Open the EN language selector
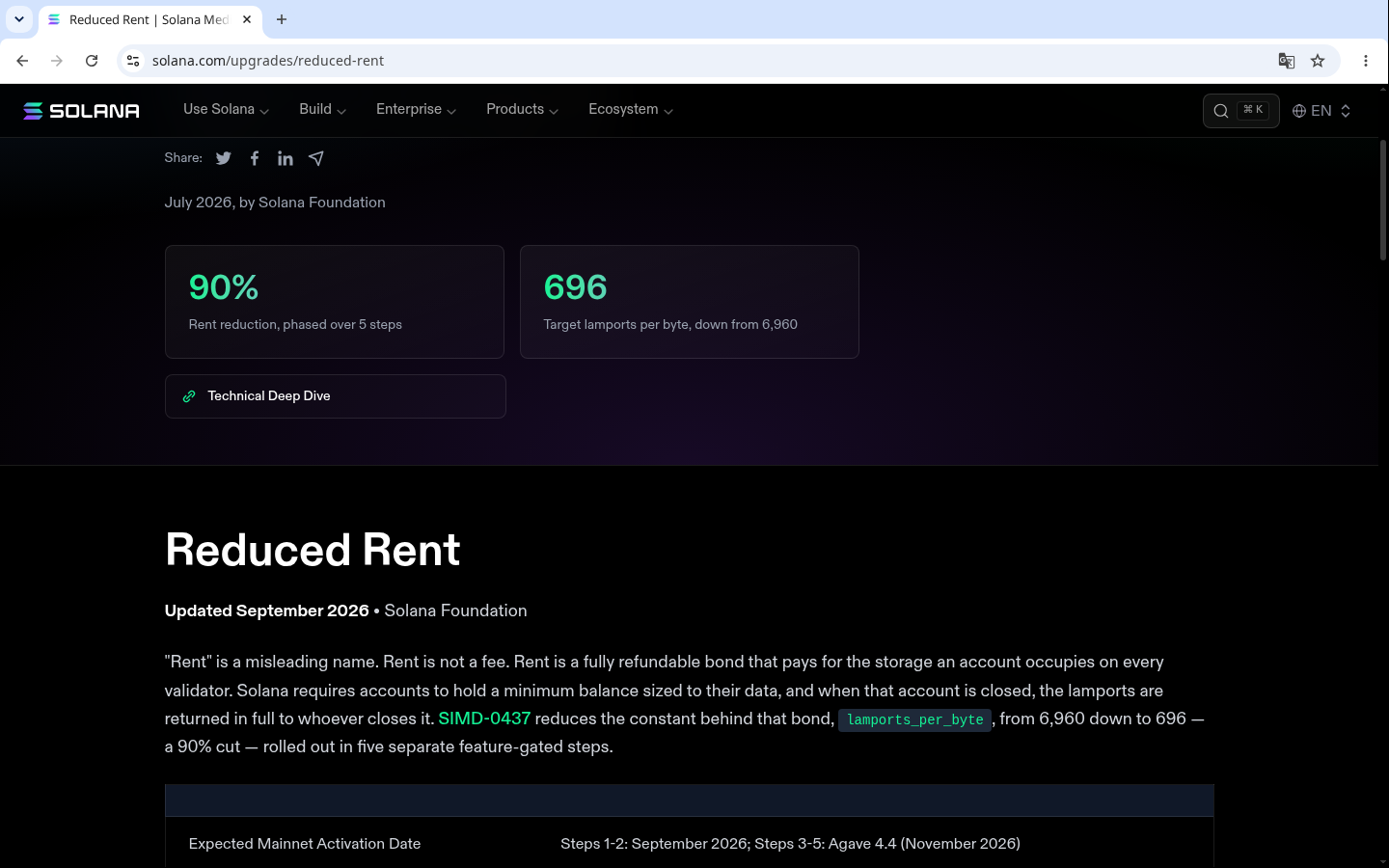Screen dimensions: 1389x868 [x=1321, y=111]
